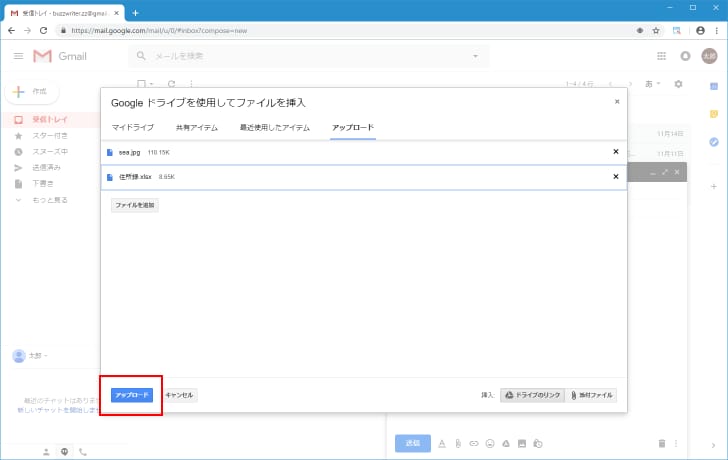Click browser back arrow
This screenshot has width=728, height=460.
click(12, 31)
